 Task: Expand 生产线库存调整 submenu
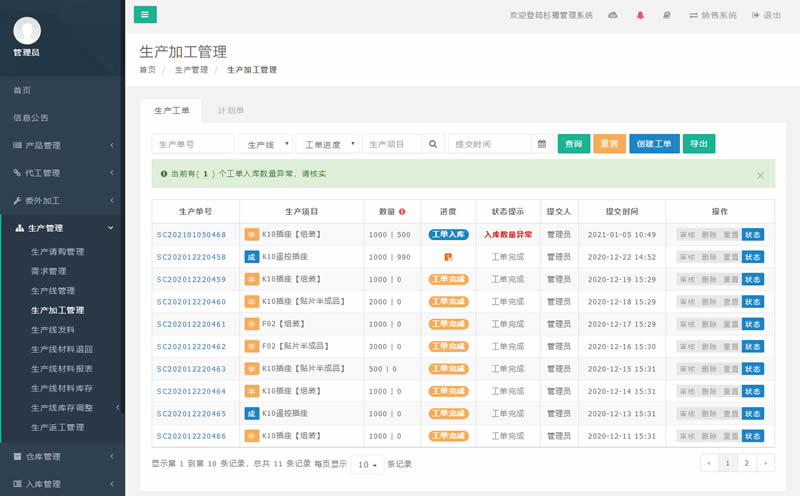pyautogui.click(x=62, y=408)
